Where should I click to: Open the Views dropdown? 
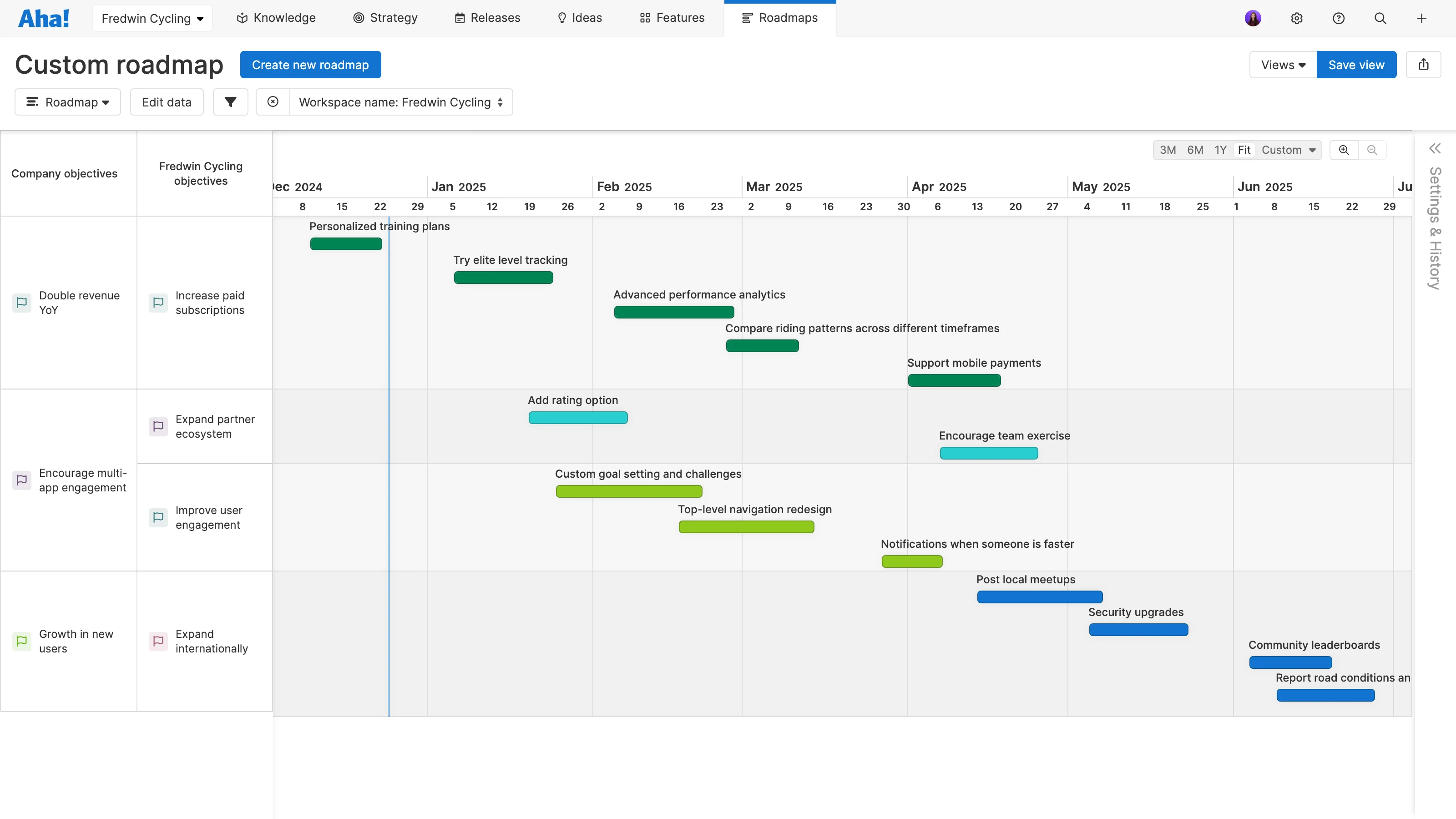point(1283,65)
